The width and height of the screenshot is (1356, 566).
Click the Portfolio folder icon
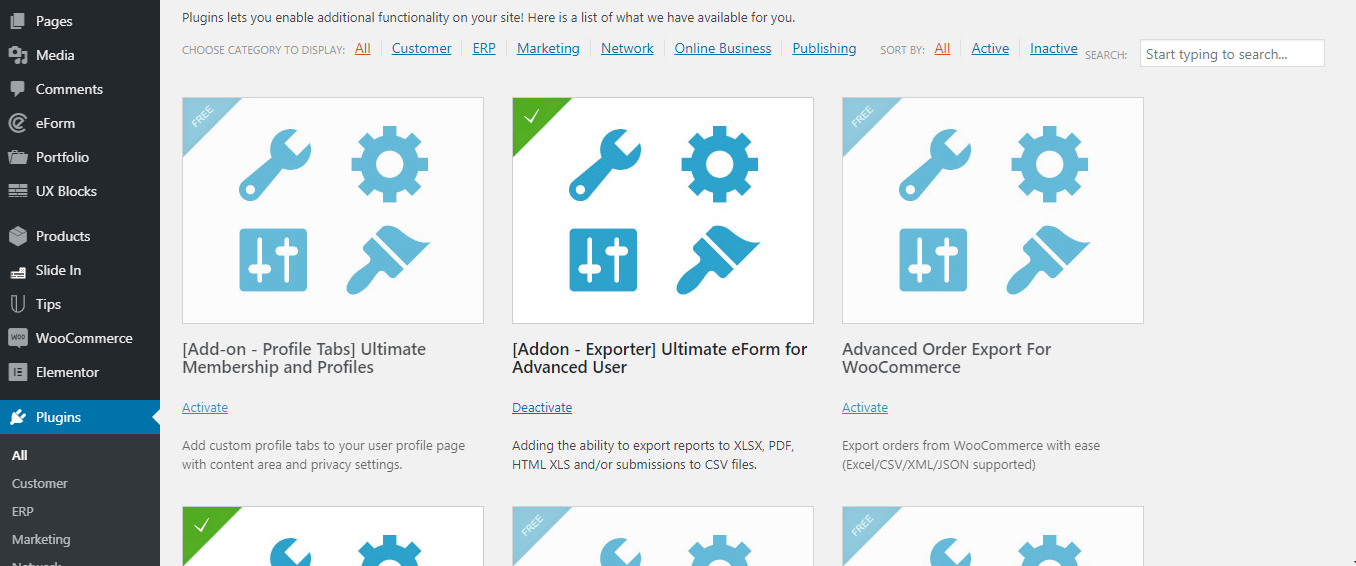[17, 157]
